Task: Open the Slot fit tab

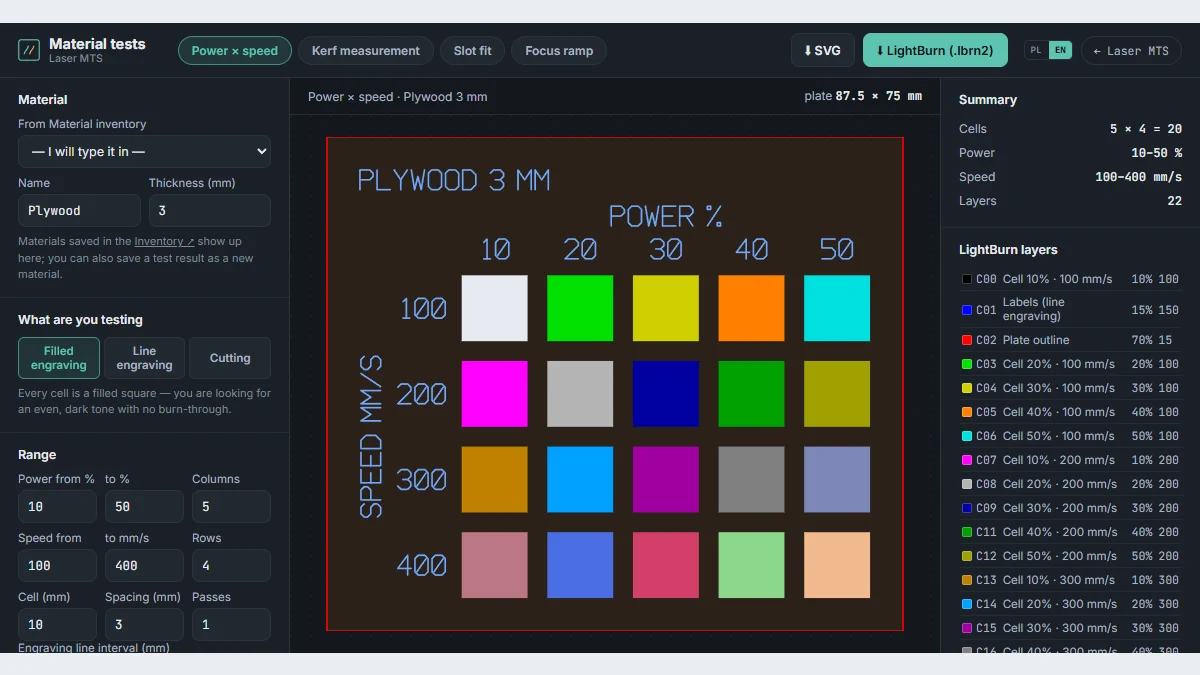Action: click(473, 51)
